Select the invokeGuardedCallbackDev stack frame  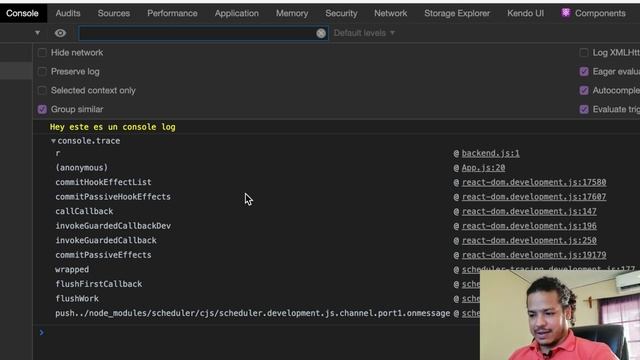113,226
